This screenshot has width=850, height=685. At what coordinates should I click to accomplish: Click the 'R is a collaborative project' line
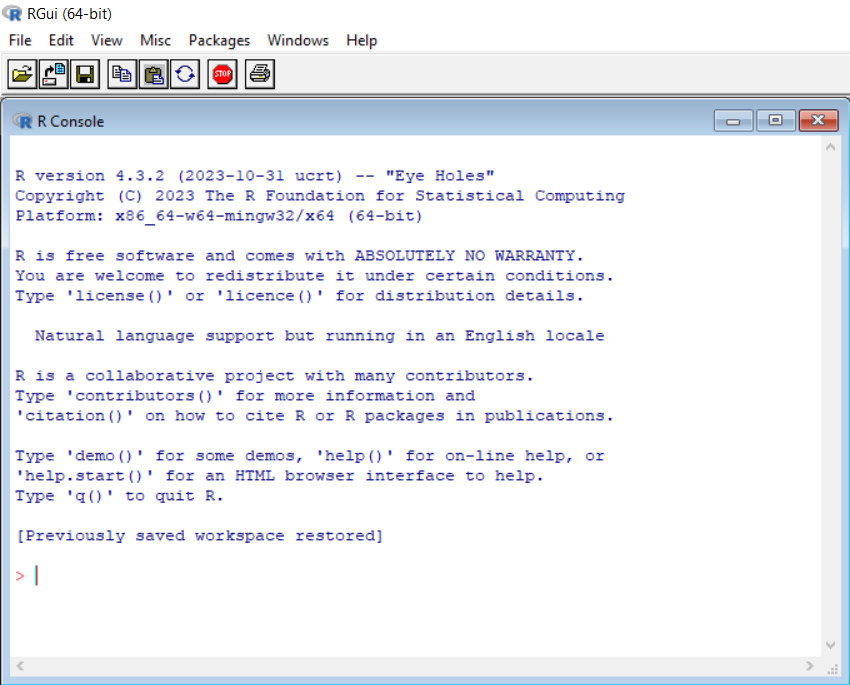pos(274,376)
